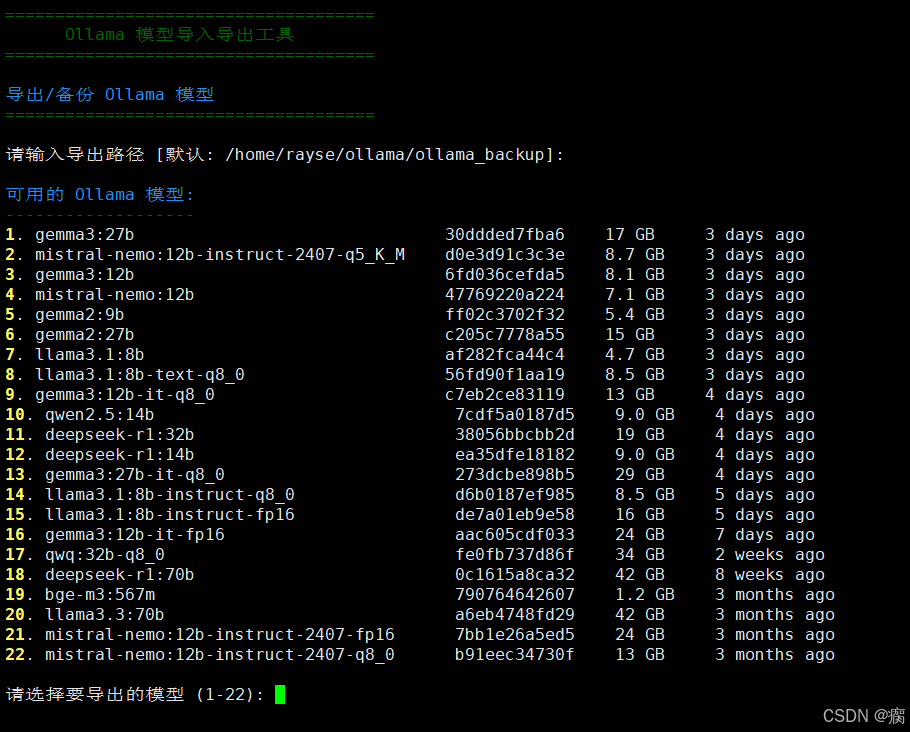
Task: Click the '2 weeks ago' timestamp
Action: pos(770,555)
